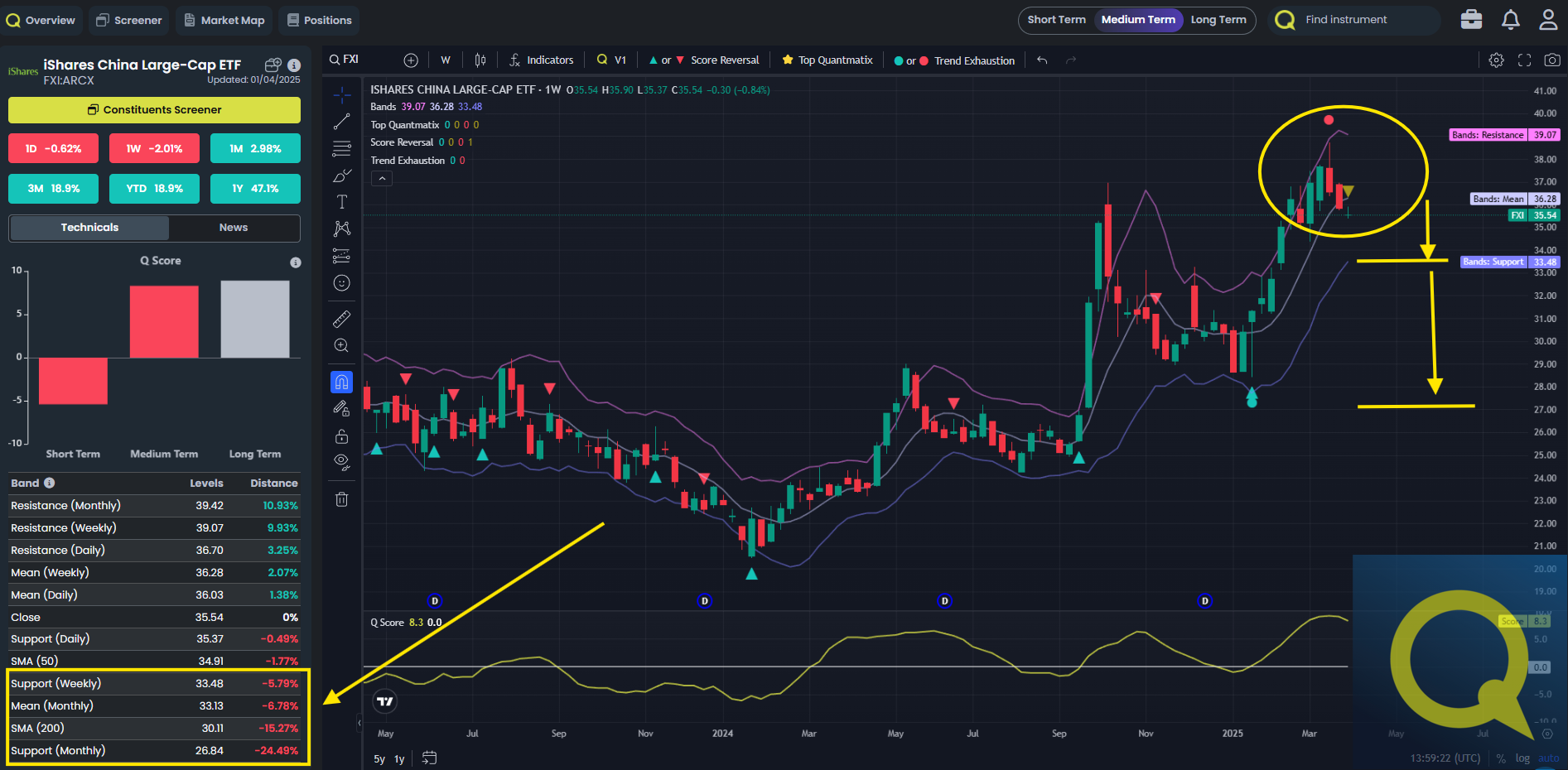
Task: Toggle auto scale mode
Action: (1548, 758)
